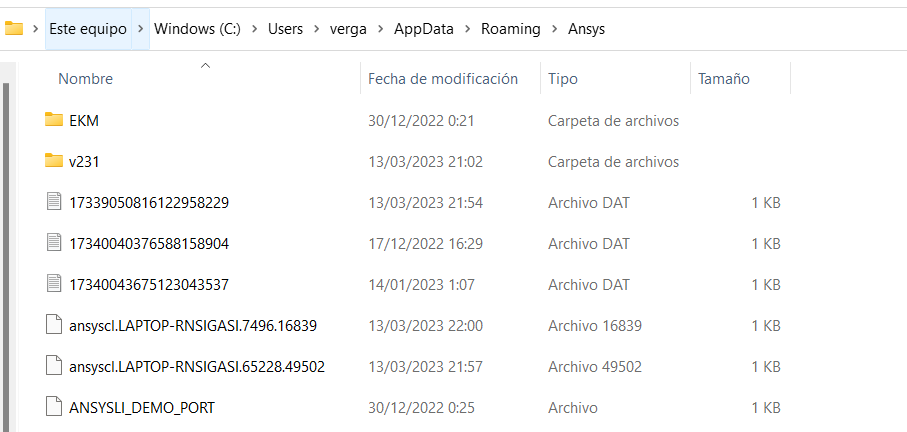Sort files by Nombre column header
907x432 pixels.
tap(86, 79)
